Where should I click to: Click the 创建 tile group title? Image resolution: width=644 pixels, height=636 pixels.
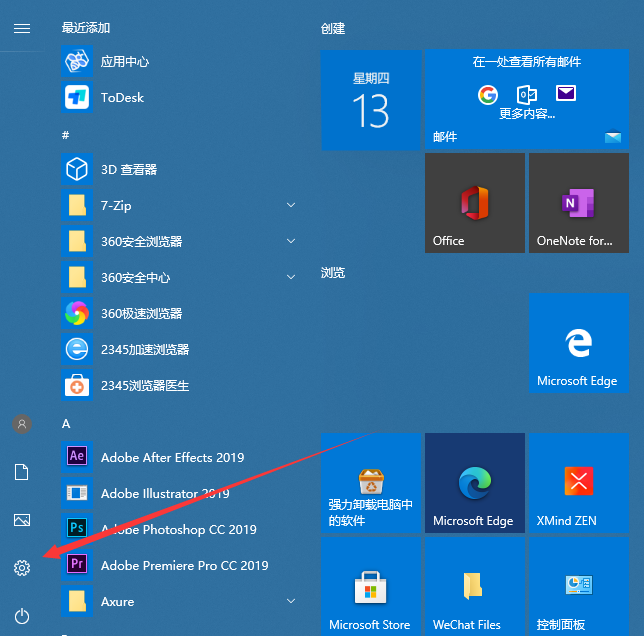pos(333,28)
